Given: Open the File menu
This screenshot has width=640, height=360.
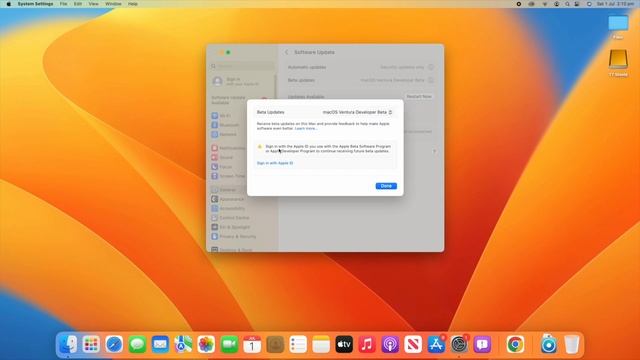Looking at the screenshot, I should [x=63, y=4].
